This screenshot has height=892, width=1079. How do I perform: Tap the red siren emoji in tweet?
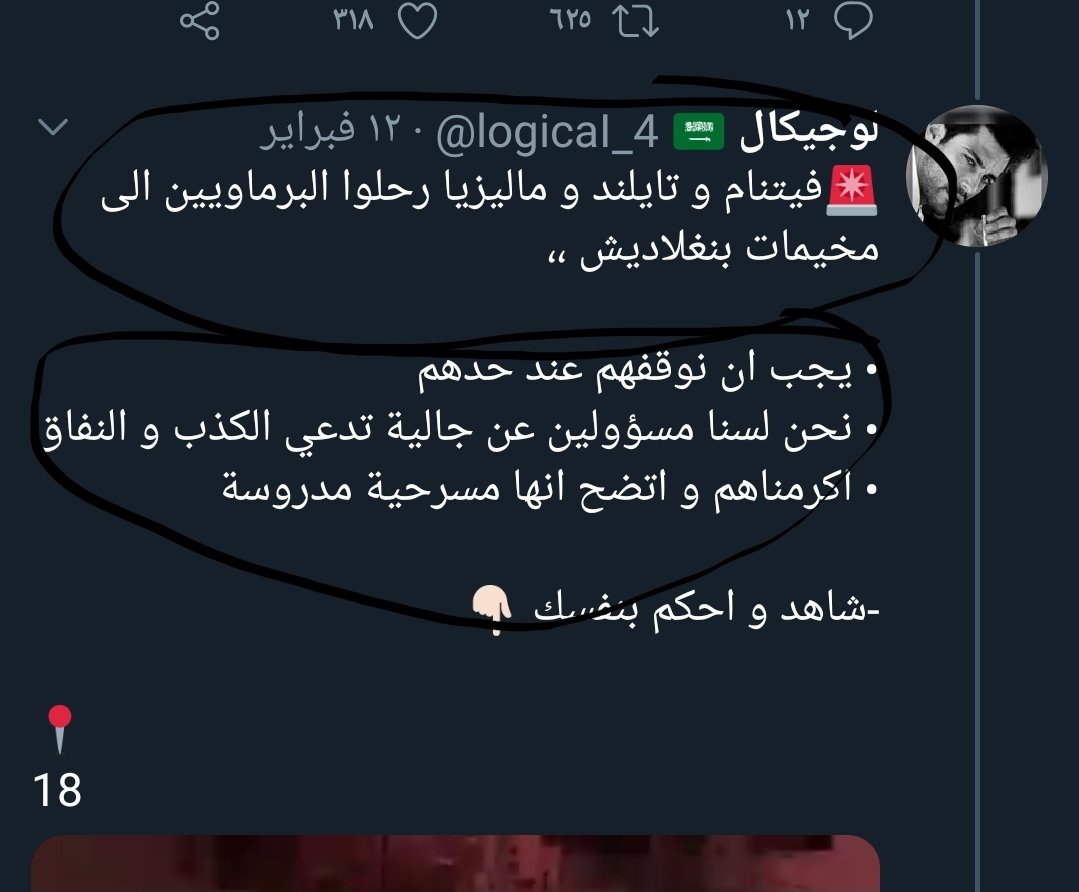point(853,190)
